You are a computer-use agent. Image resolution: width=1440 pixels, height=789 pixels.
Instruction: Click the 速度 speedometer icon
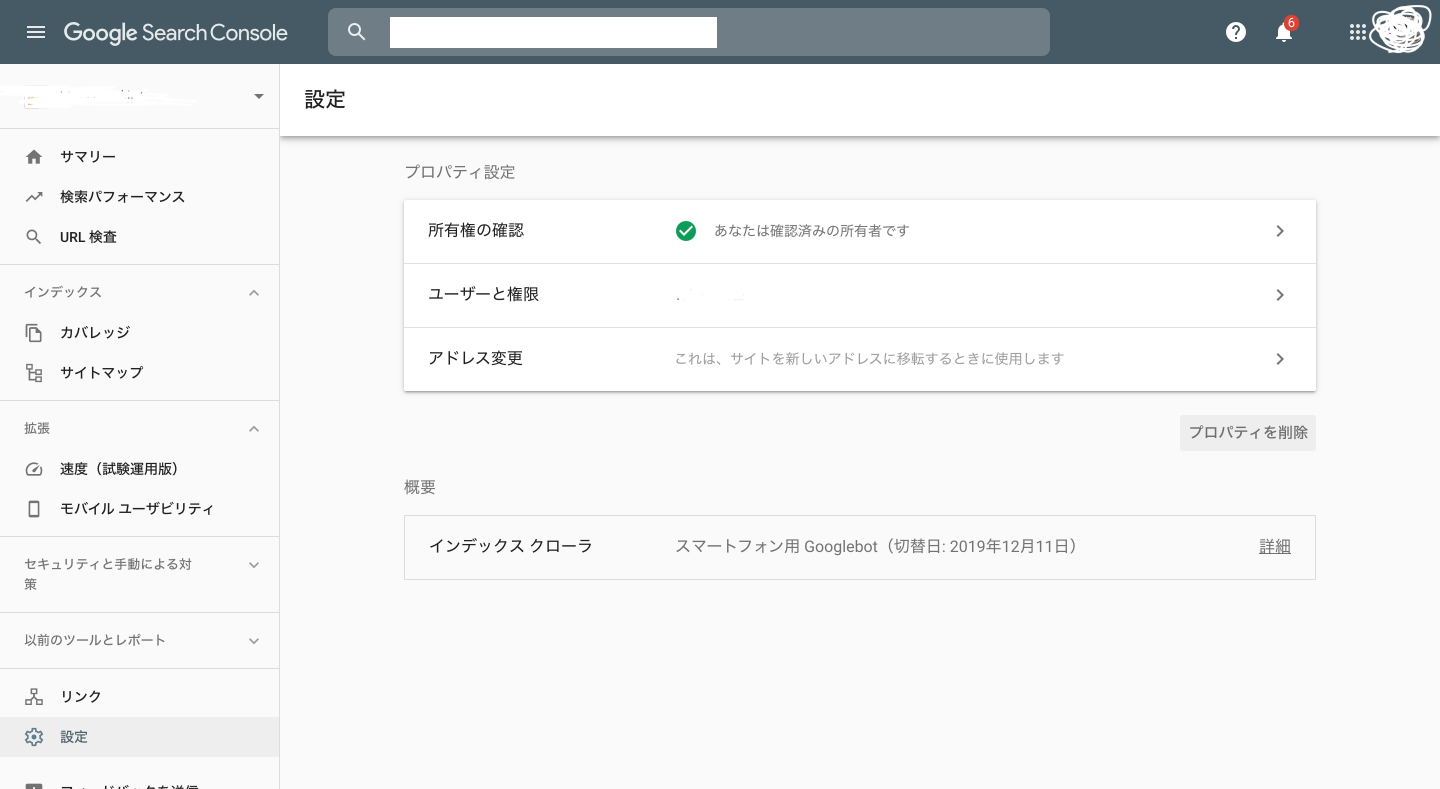(x=34, y=469)
